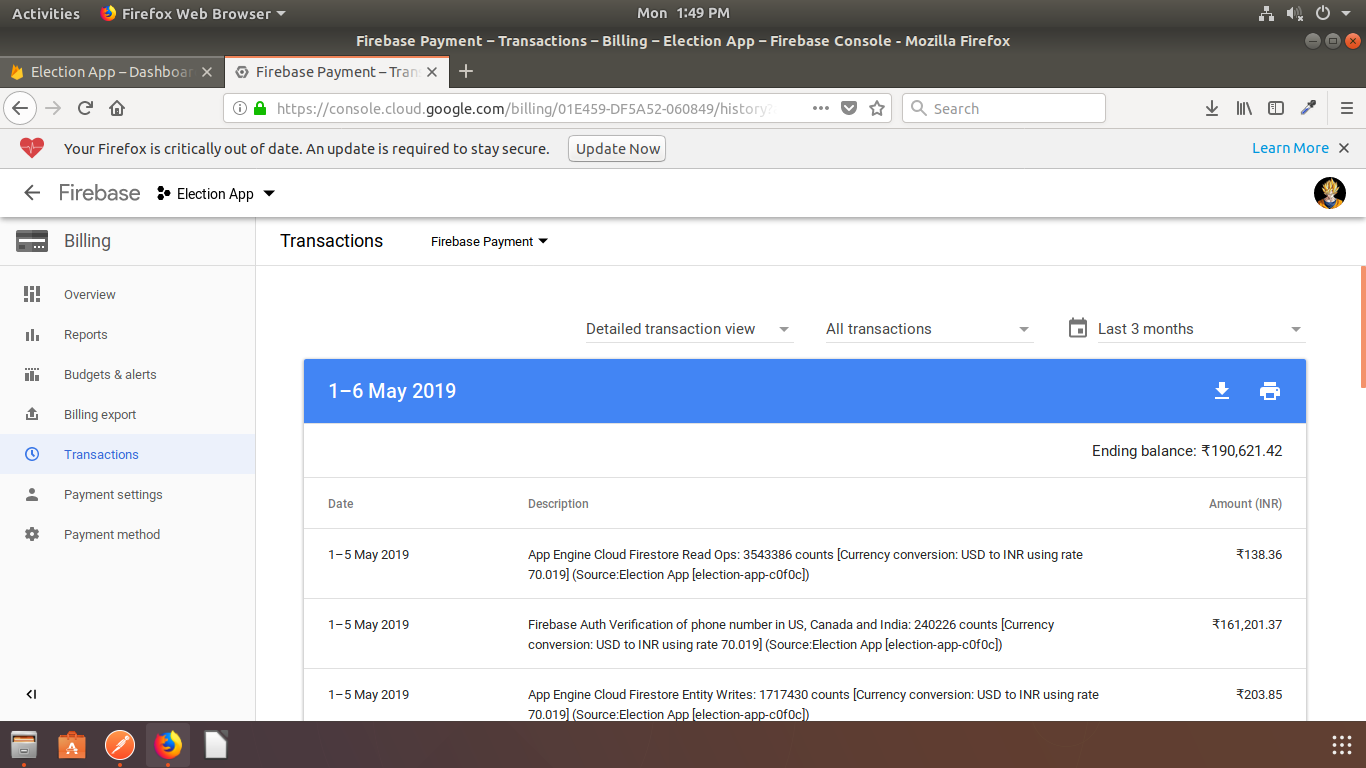Click the calendar icon beside date range
The width and height of the screenshot is (1366, 768).
coord(1077,328)
